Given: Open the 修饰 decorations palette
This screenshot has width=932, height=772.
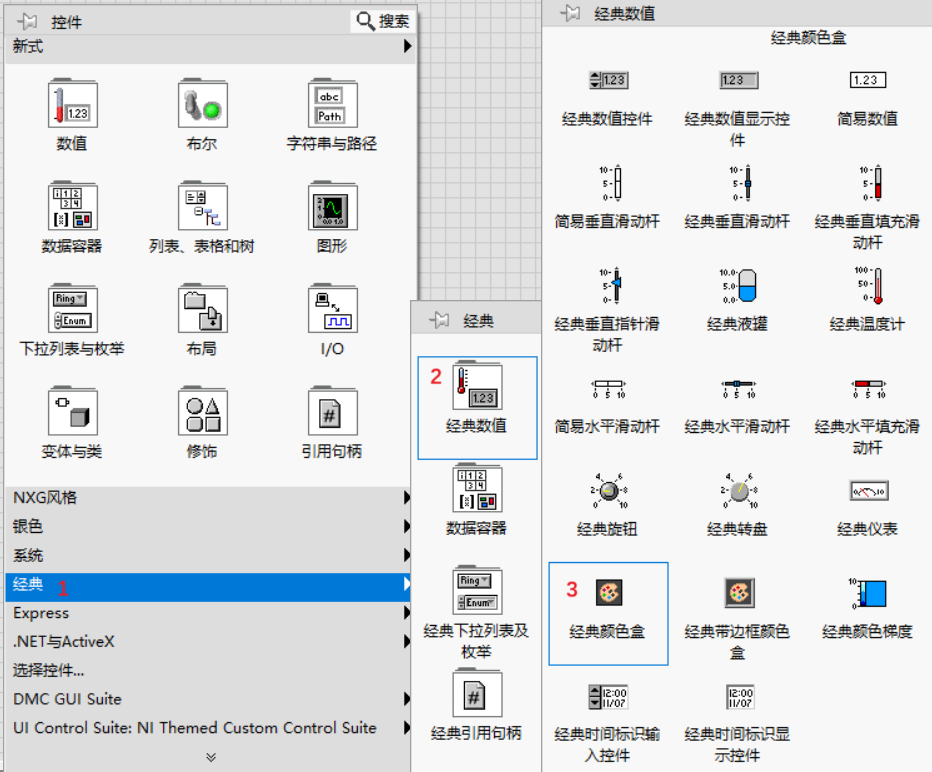Looking at the screenshot, I should coord(202,412).
